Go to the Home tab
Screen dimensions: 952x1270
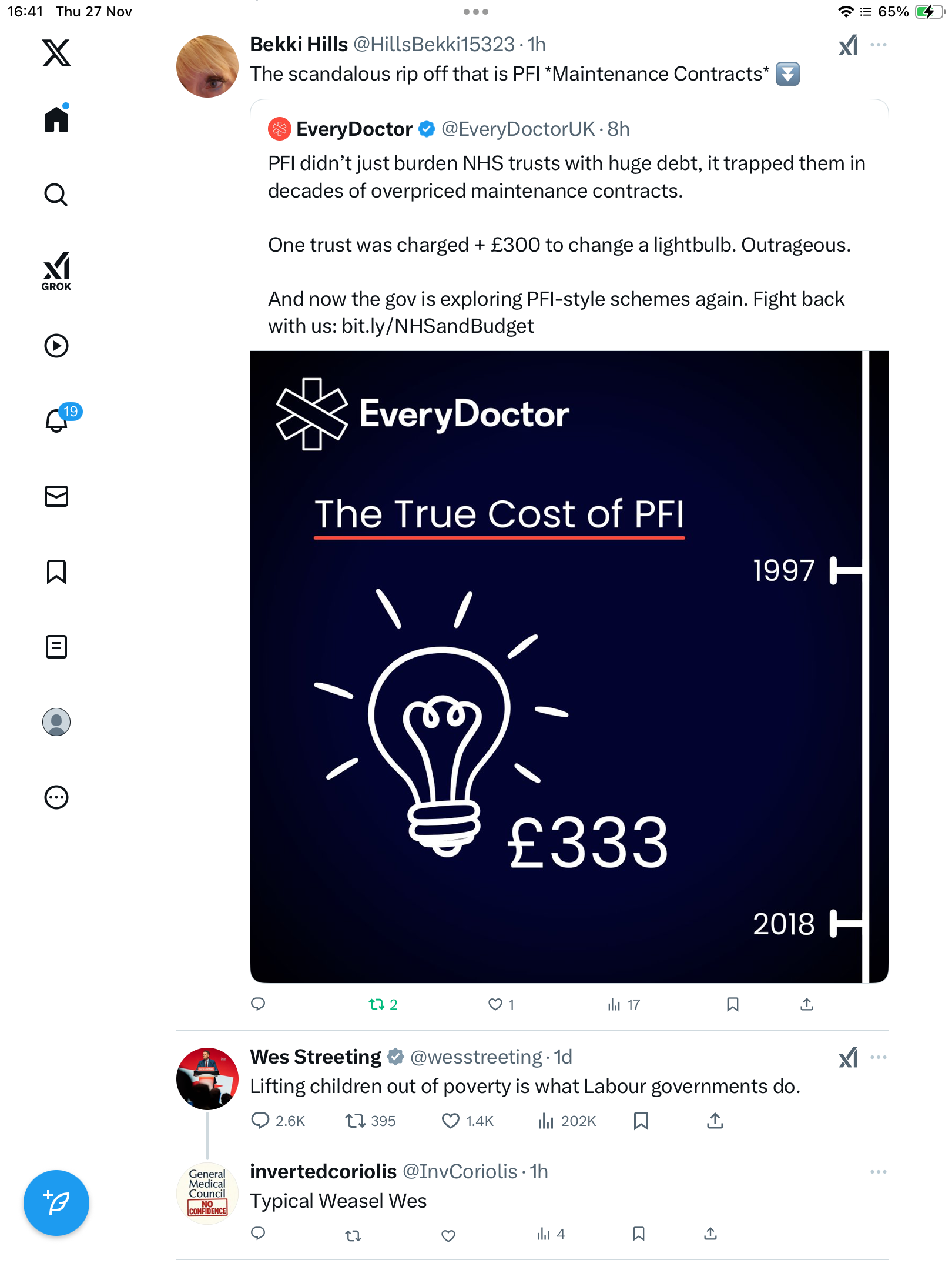click(x=56, y=119)
